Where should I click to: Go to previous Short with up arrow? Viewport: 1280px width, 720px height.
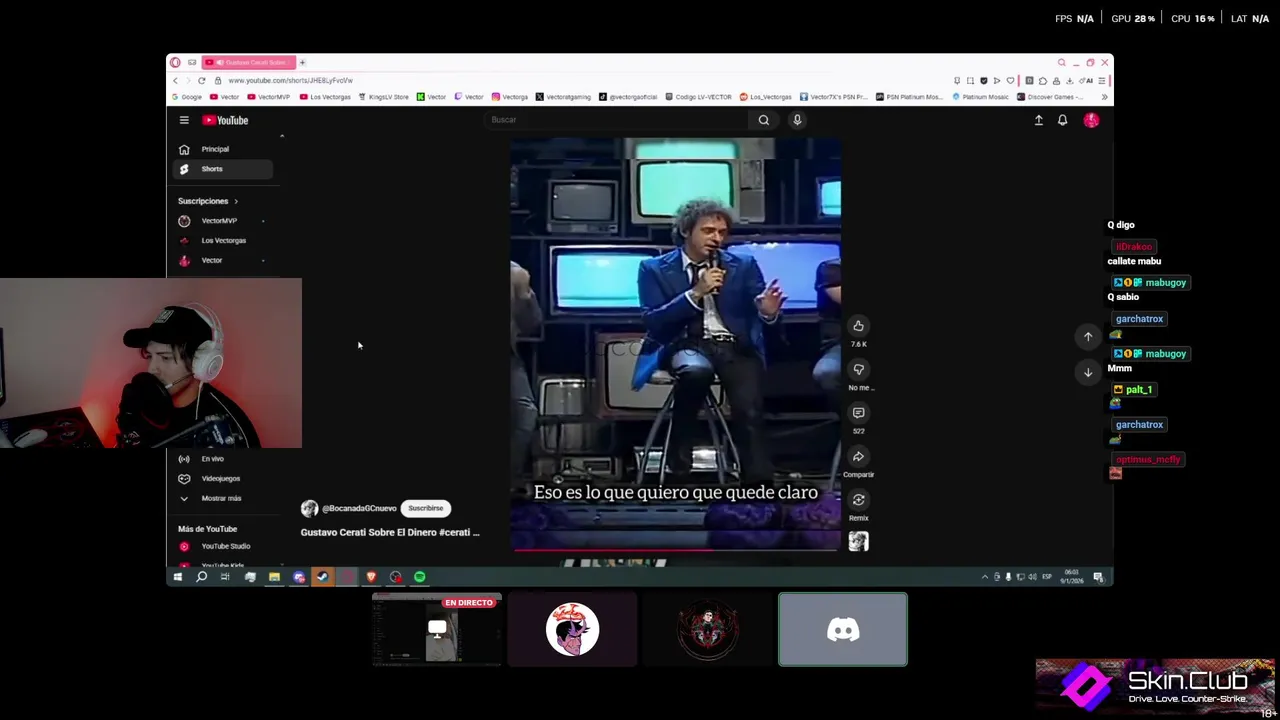click(x=1088, y=337)
